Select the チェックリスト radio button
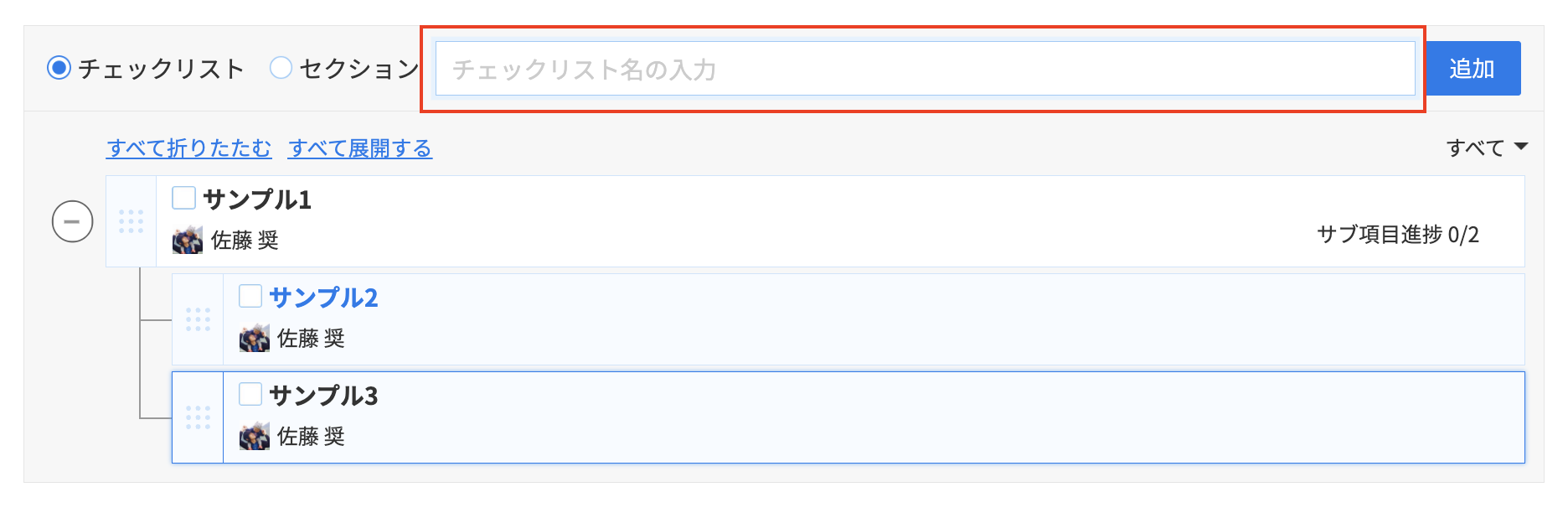The image size is (1568, 513). coord(59,68)
